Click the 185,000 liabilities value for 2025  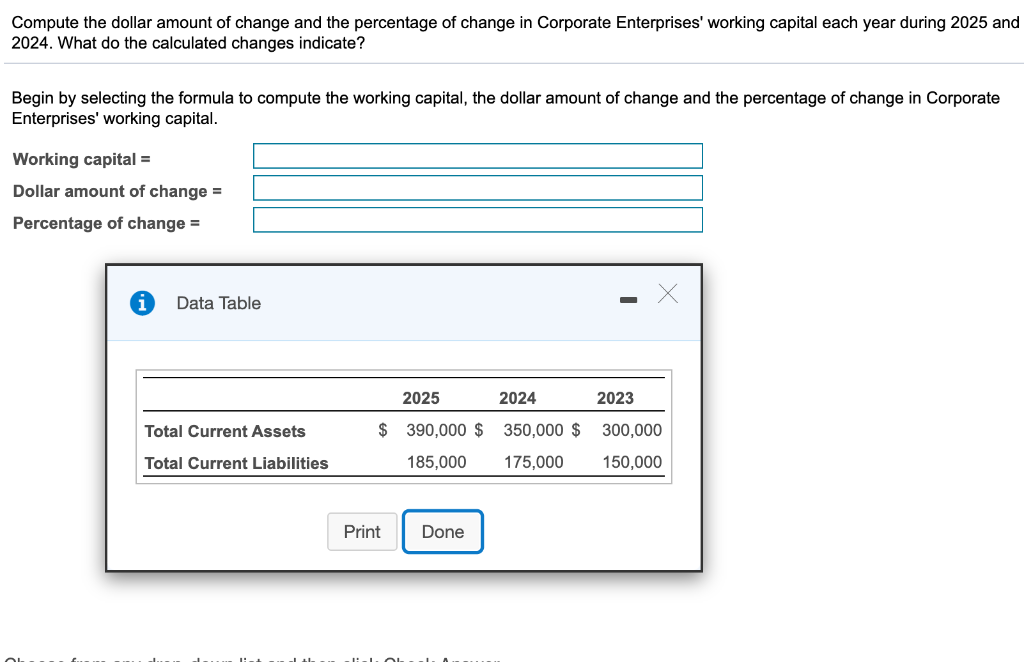click(441, 462)
